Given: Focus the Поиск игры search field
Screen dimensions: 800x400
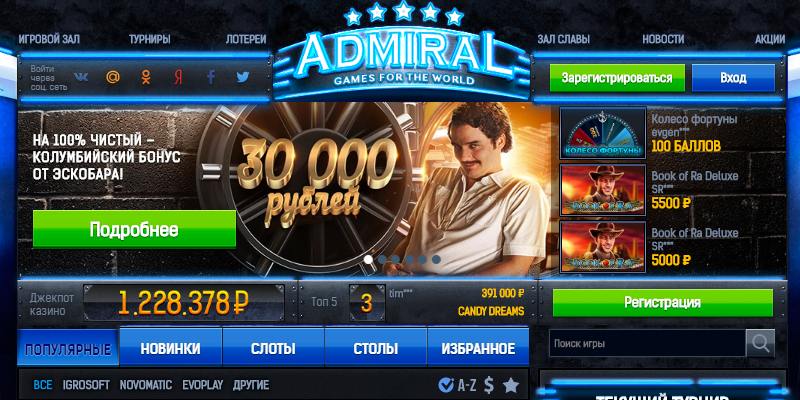Looking at the screenshot, I should coord(647,343).
